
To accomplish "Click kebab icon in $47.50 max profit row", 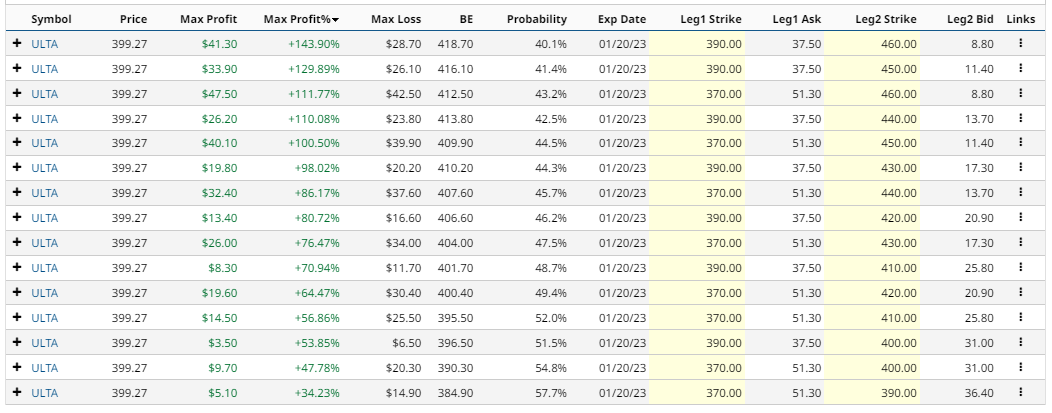I will click(1020, 93).
